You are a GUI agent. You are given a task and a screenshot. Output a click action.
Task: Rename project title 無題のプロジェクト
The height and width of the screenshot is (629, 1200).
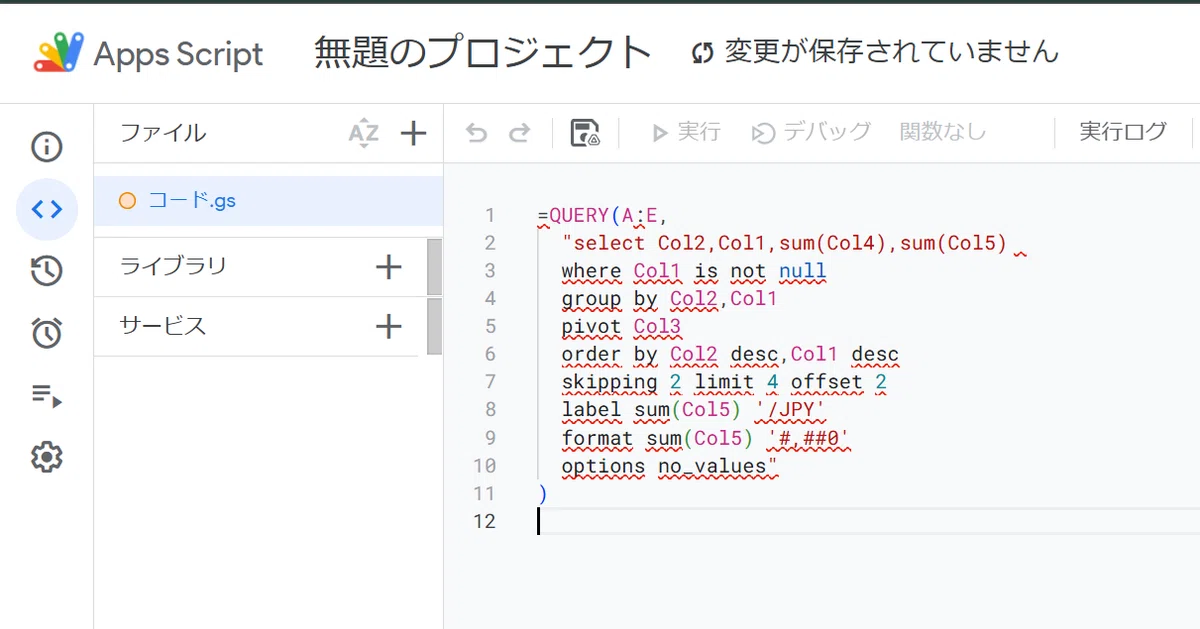[x=483, y=52]
